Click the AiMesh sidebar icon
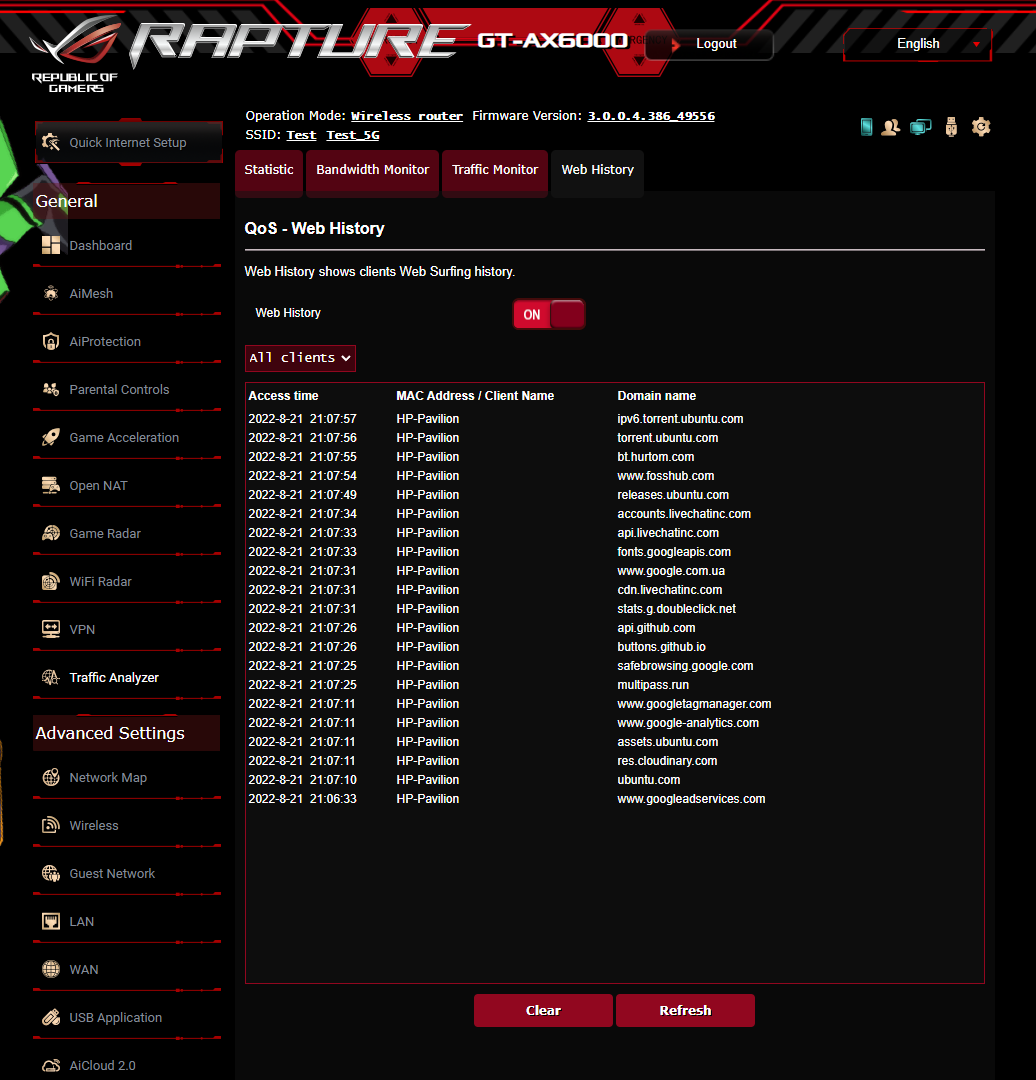The width and height of the screenshot is (1036, 1080). tap(51, 293)
